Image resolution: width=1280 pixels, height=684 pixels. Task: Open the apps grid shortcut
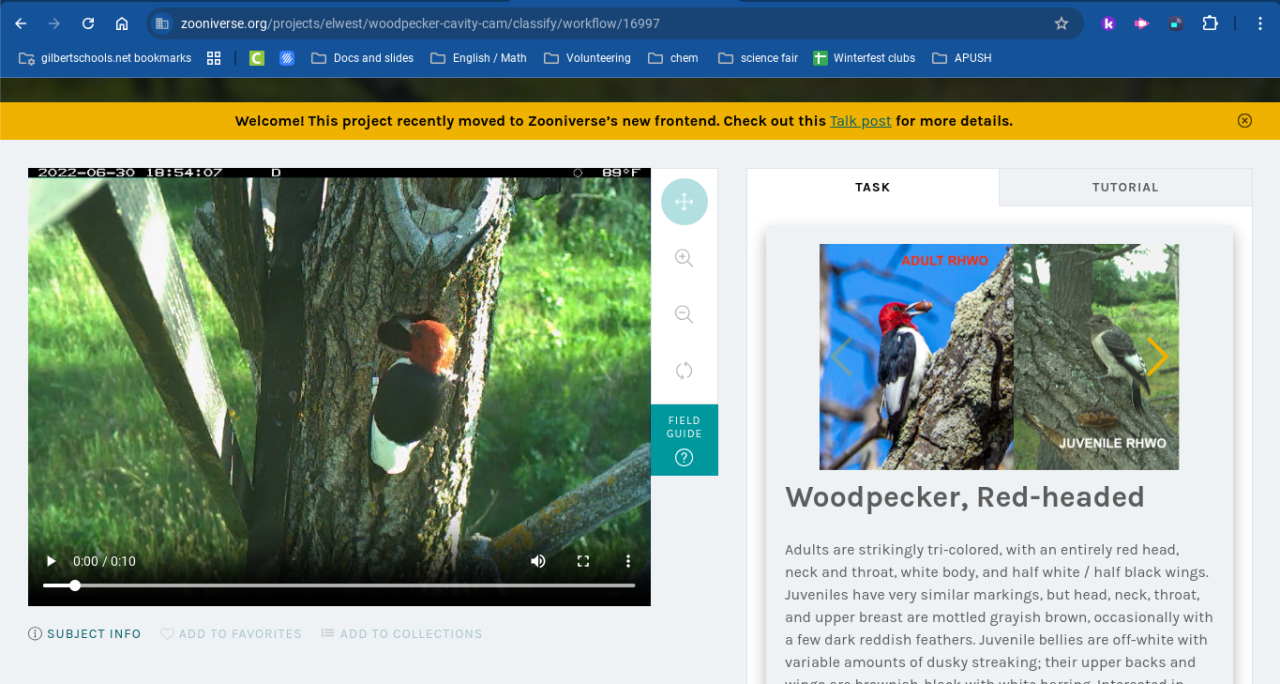(214, 58)
